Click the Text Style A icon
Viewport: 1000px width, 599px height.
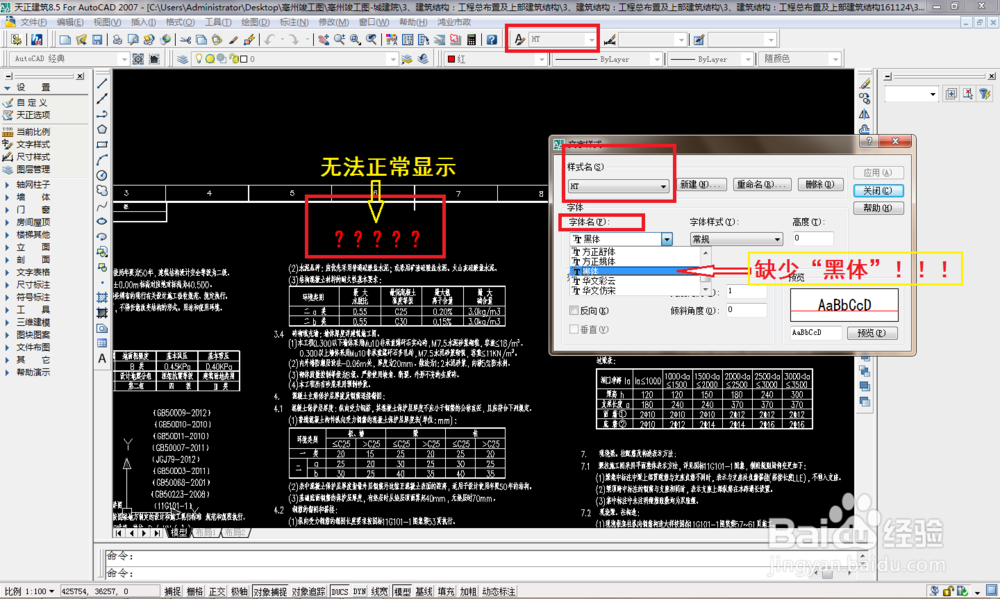click(x=519, y=40)
